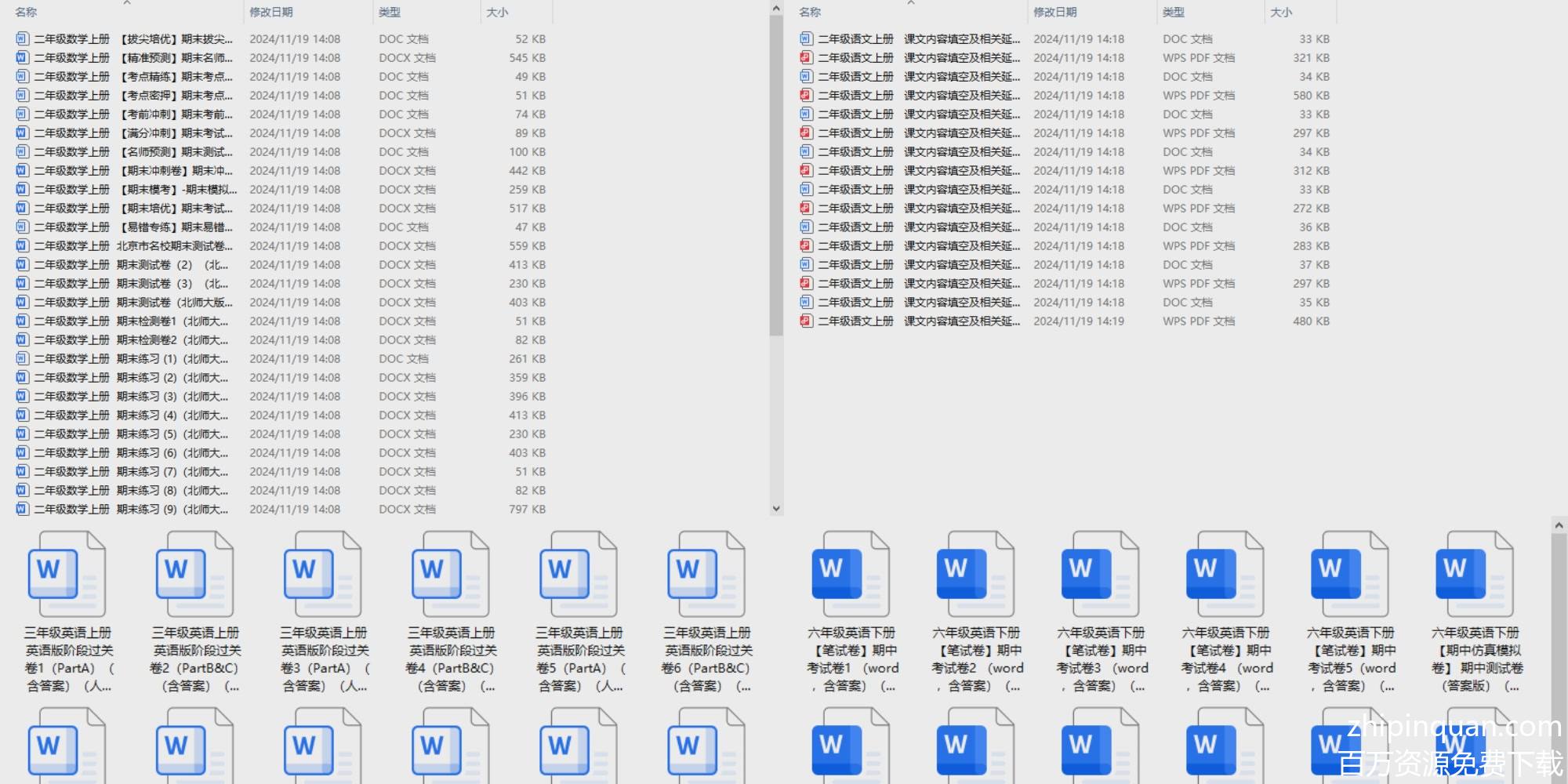Select the PDF icon in the 272 KB row
This screenshot has width=1568, height=784.
[806, 208]
